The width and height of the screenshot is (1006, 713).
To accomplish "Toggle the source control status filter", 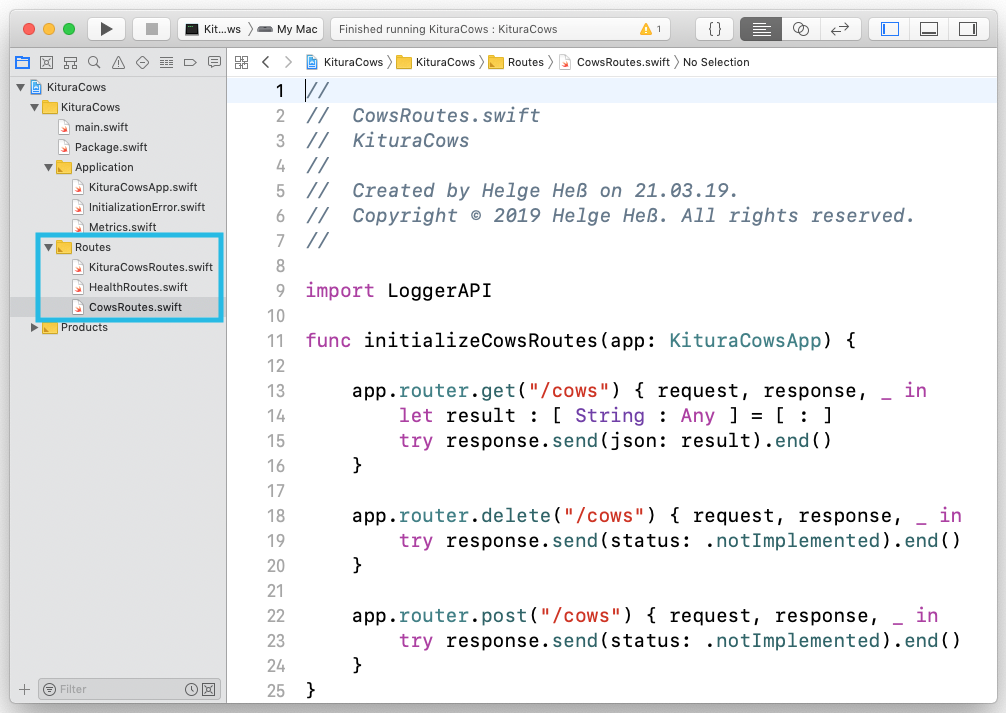I will tap(209, 689).
